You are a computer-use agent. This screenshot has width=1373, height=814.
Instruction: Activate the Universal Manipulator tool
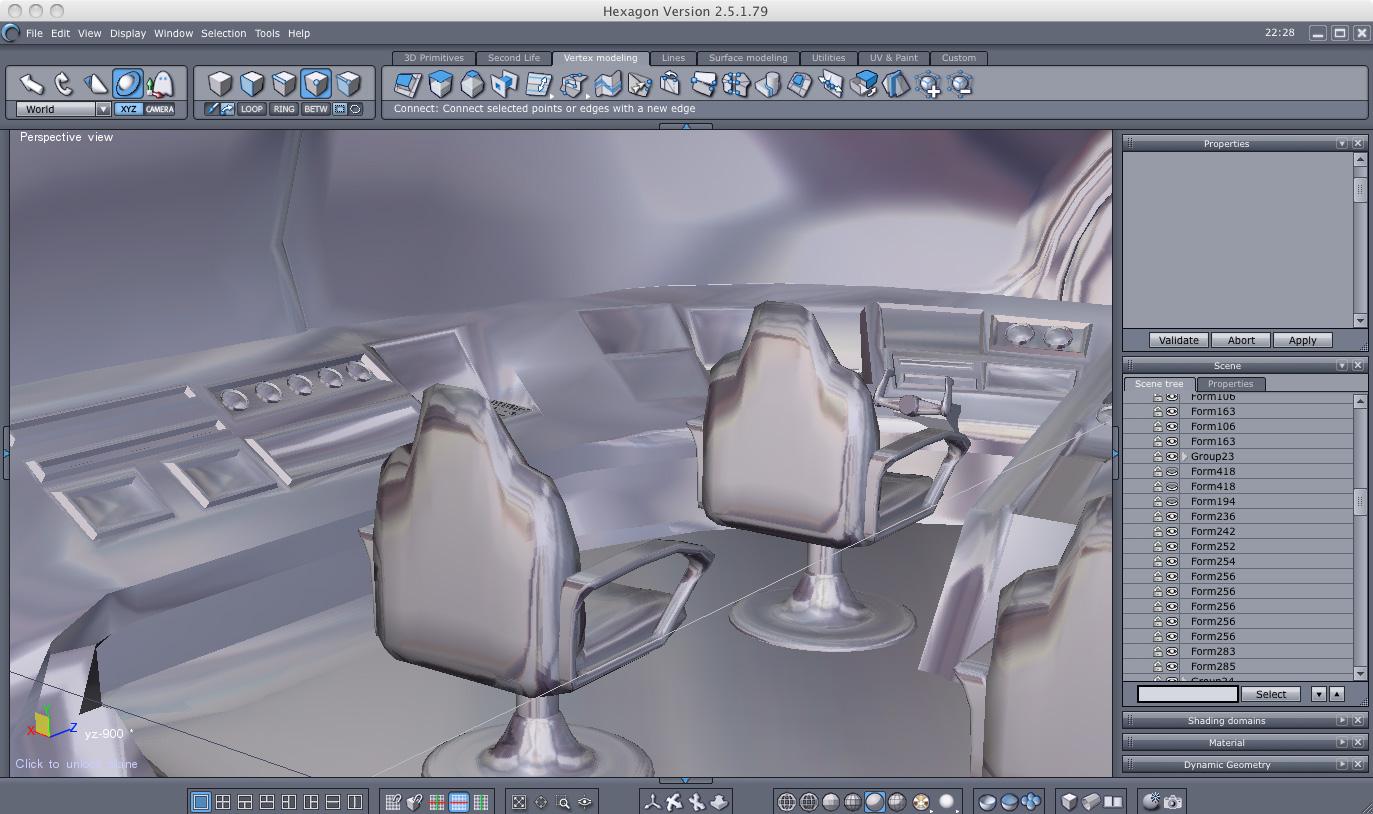(x=127, y=84)
